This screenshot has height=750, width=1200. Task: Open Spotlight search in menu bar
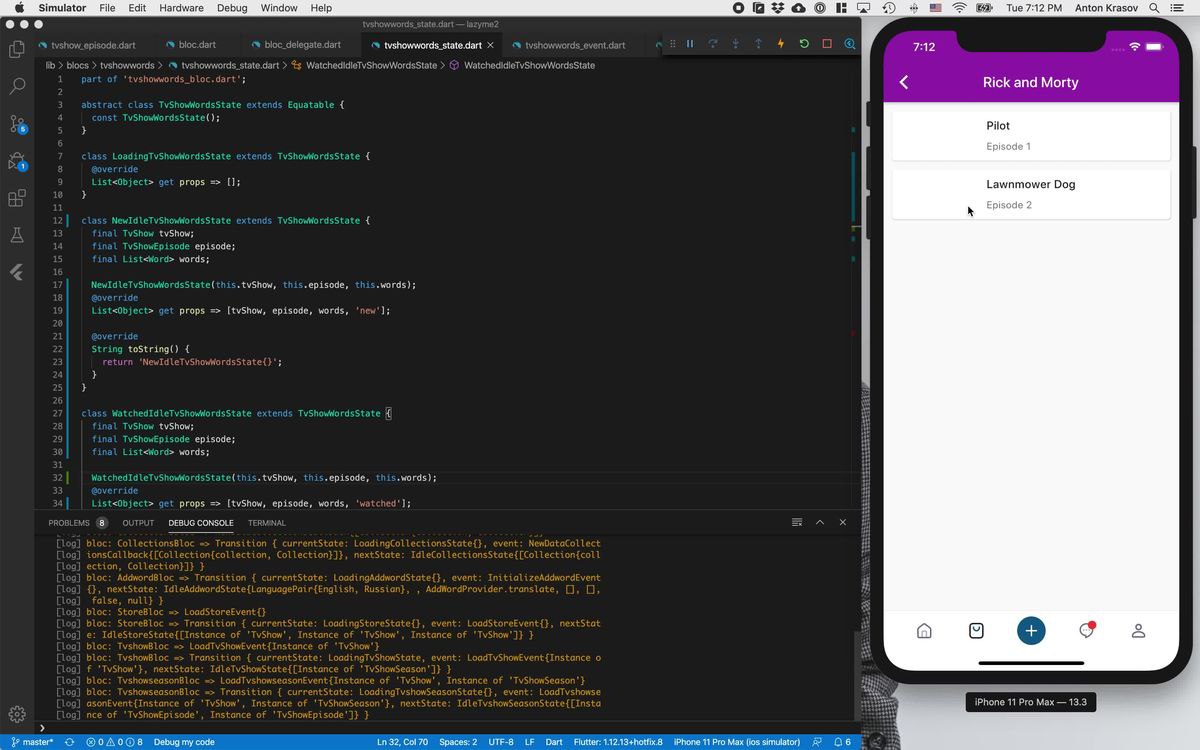1153,8
